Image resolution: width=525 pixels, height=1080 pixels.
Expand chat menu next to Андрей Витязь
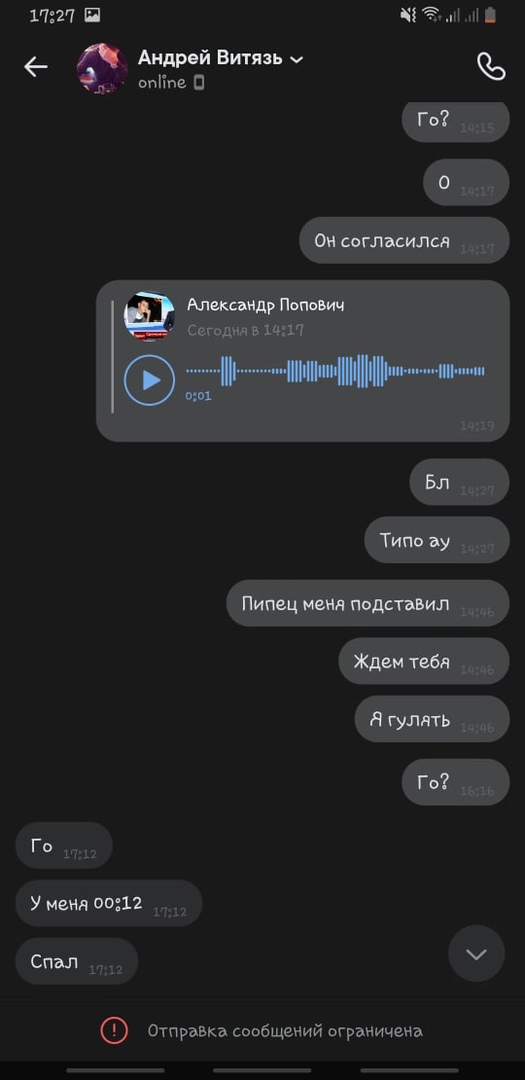pos(296,60)
